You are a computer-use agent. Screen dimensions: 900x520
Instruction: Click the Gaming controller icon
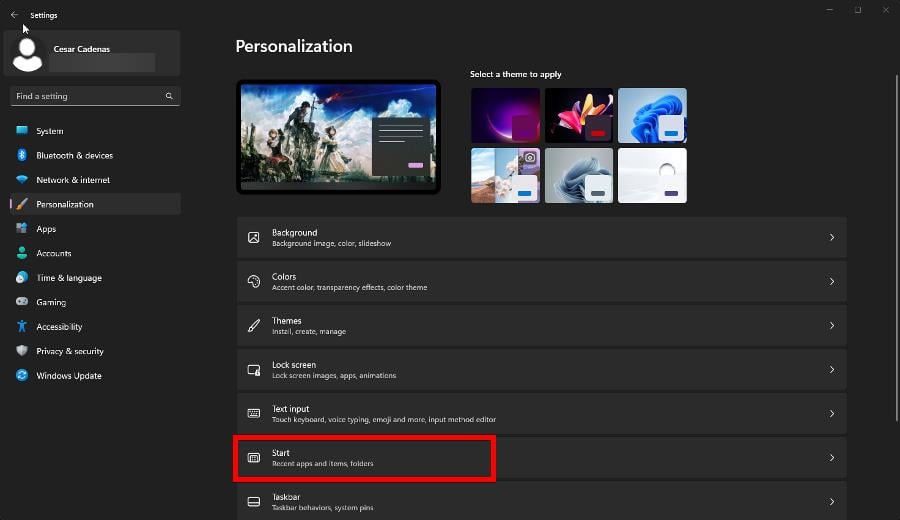click(x=22, y=301)
